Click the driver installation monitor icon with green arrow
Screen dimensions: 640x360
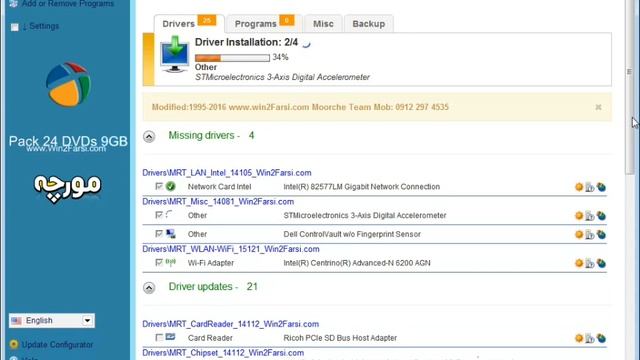coord(175,54)
